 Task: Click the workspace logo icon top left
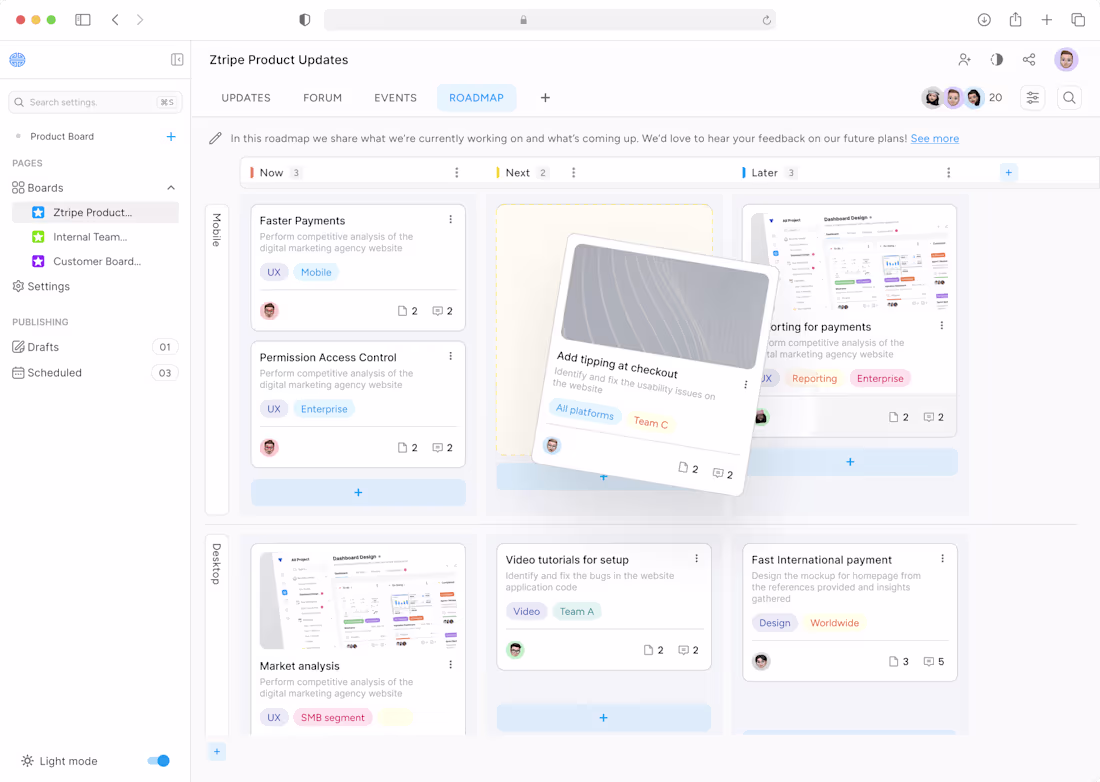pyautogui.click(x=17, y=59)
